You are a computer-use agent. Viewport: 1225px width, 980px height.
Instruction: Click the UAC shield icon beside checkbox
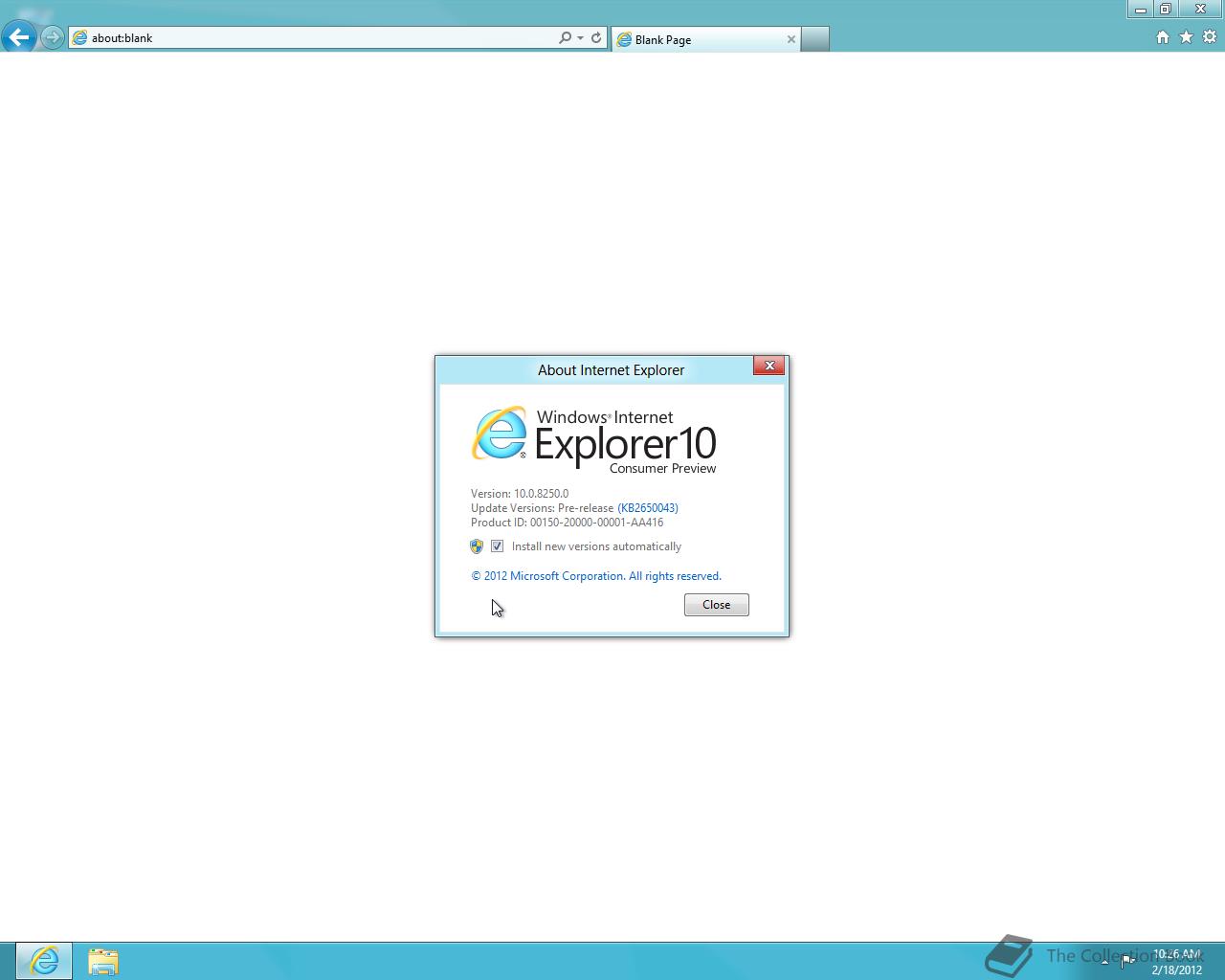click(477, 546)
